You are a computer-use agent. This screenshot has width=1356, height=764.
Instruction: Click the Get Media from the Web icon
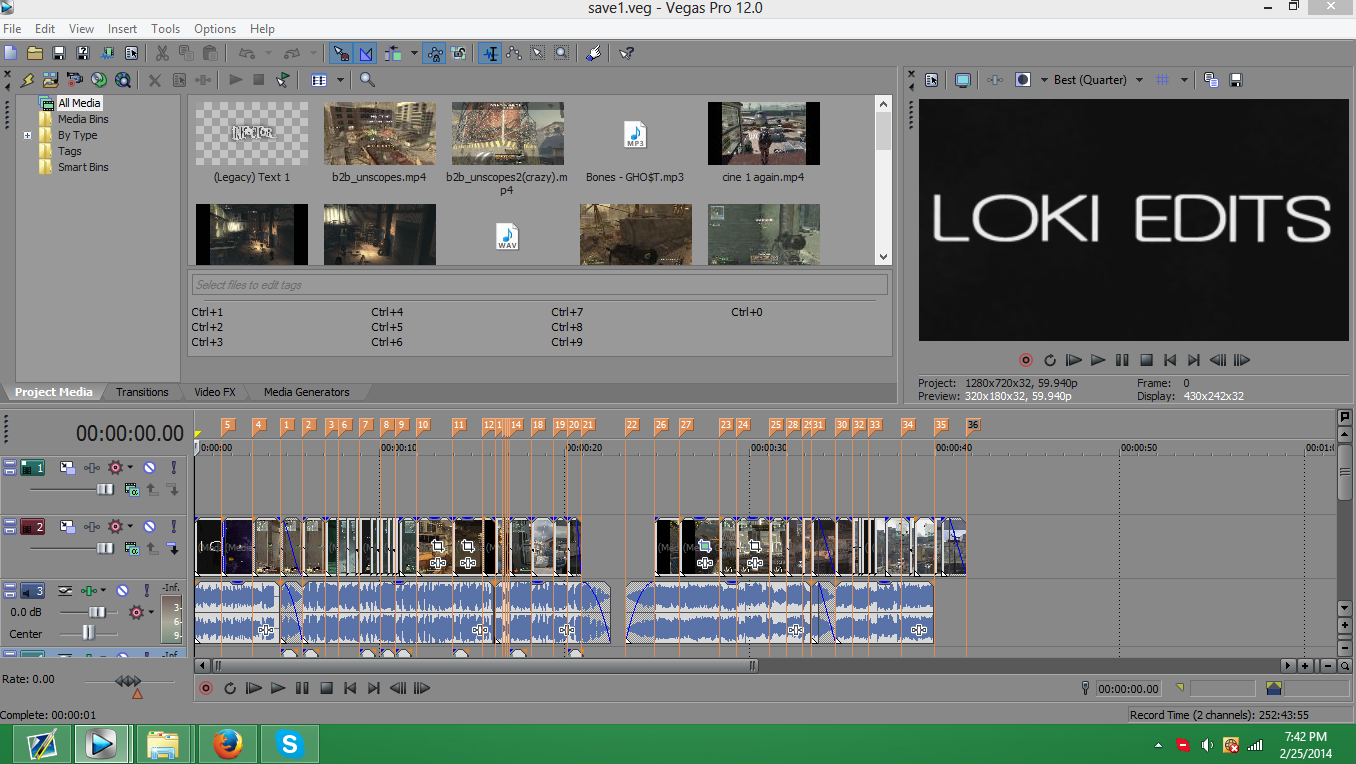coord(123,80)
